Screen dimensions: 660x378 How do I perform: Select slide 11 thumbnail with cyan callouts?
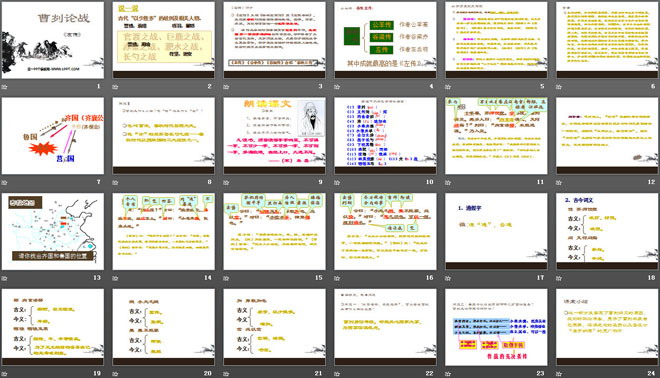pos(496,136)
